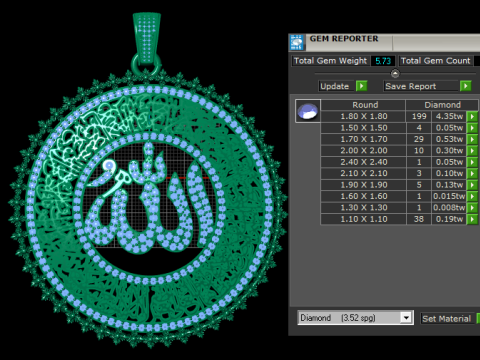Click the Gem Reporter panel icon

296,42
